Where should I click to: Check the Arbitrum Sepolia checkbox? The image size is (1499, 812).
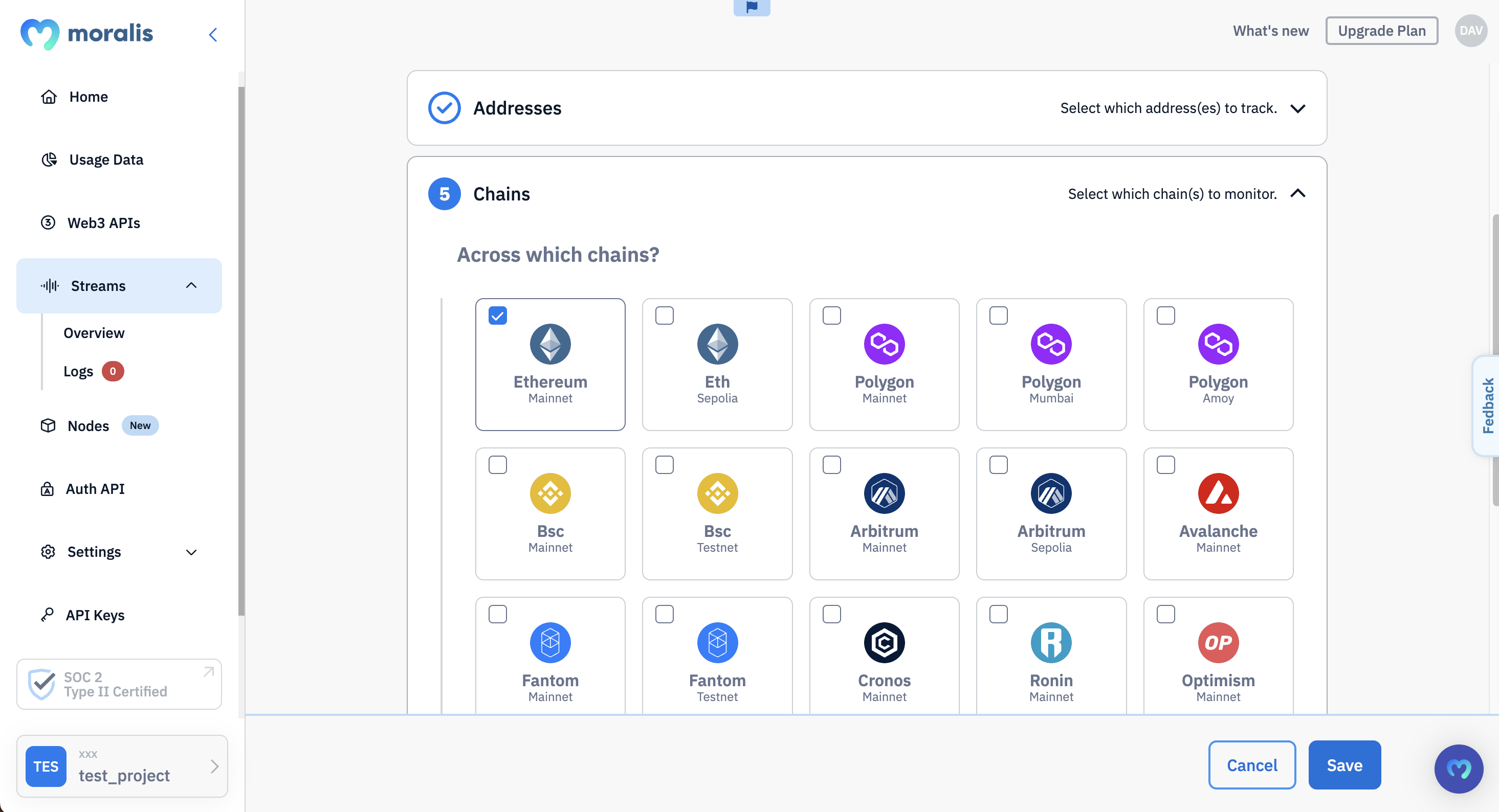(999, 465)
